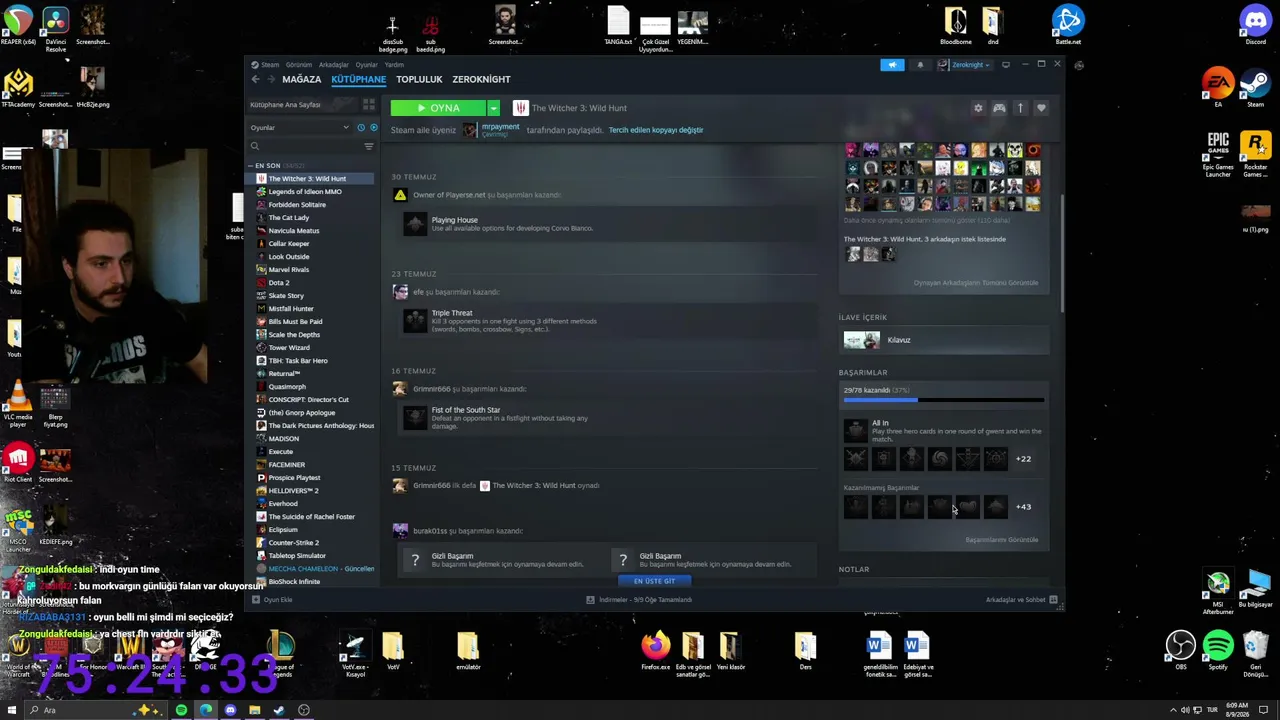Screen dimensions: 1280x720
Task: Open Riot Client desktop shortcut
Action: click(x=18, y=463)
